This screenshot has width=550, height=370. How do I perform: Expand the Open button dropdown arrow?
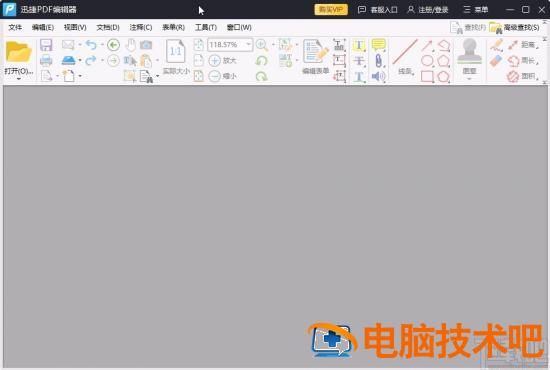click(x=19, y=79)
